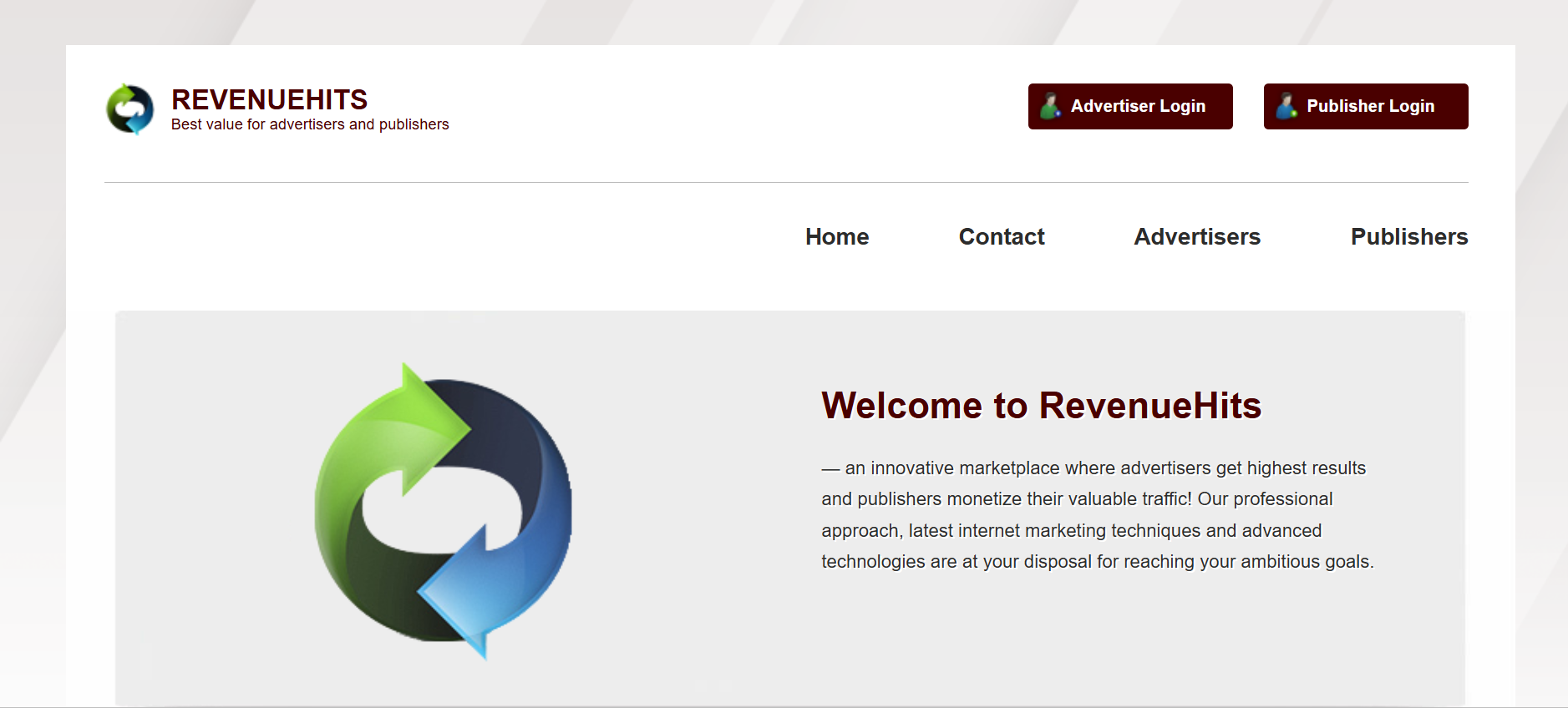1568x708 pixels.
Task: Open the Advertiser Login button text
Action: 1138,106
